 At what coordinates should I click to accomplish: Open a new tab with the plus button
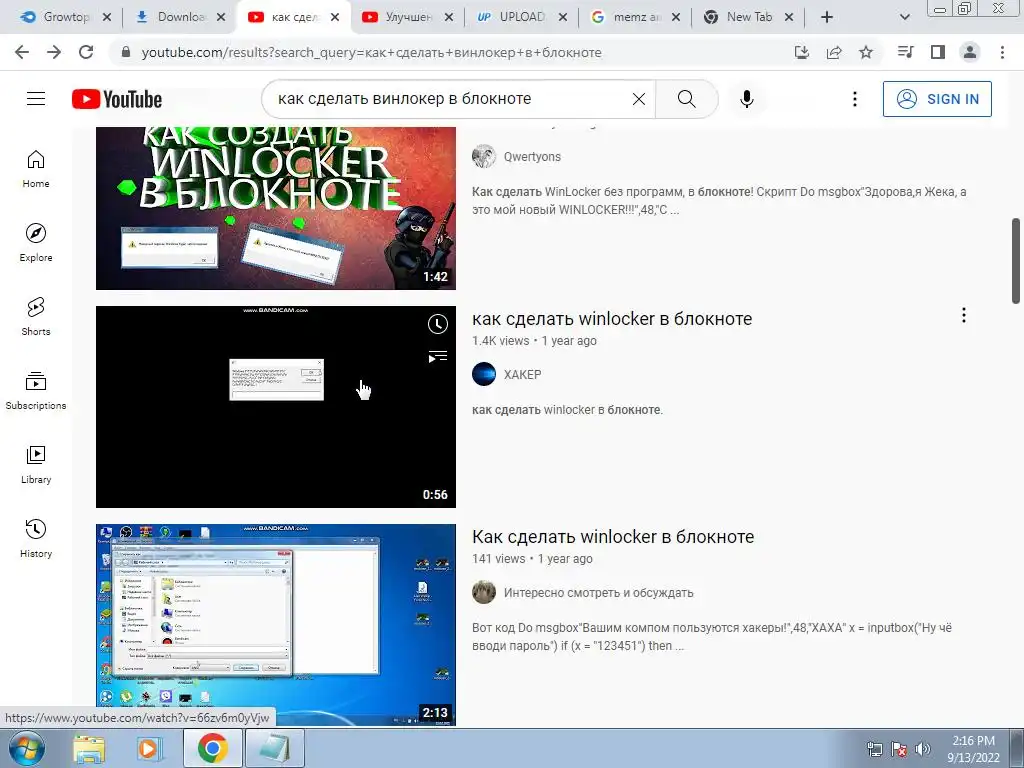[827, 17]
